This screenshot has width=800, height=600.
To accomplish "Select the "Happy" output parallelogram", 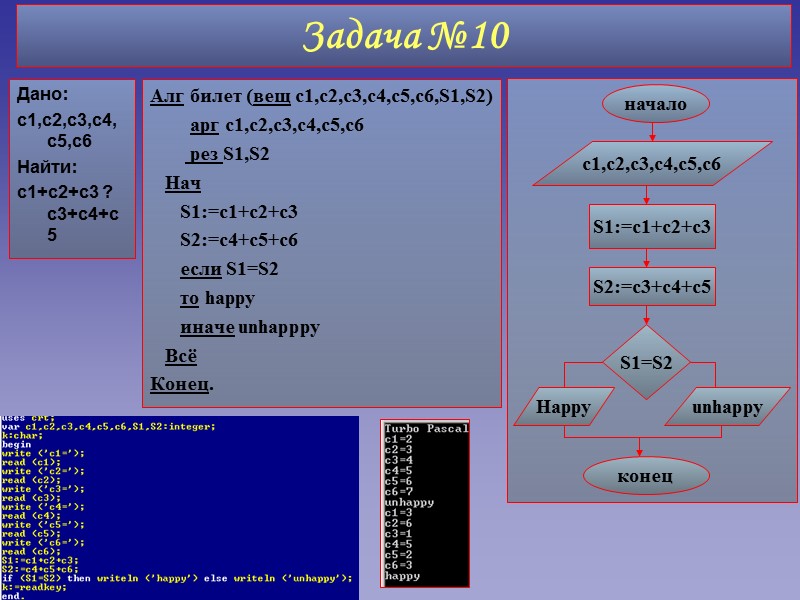I will click(x=568, y=407).
